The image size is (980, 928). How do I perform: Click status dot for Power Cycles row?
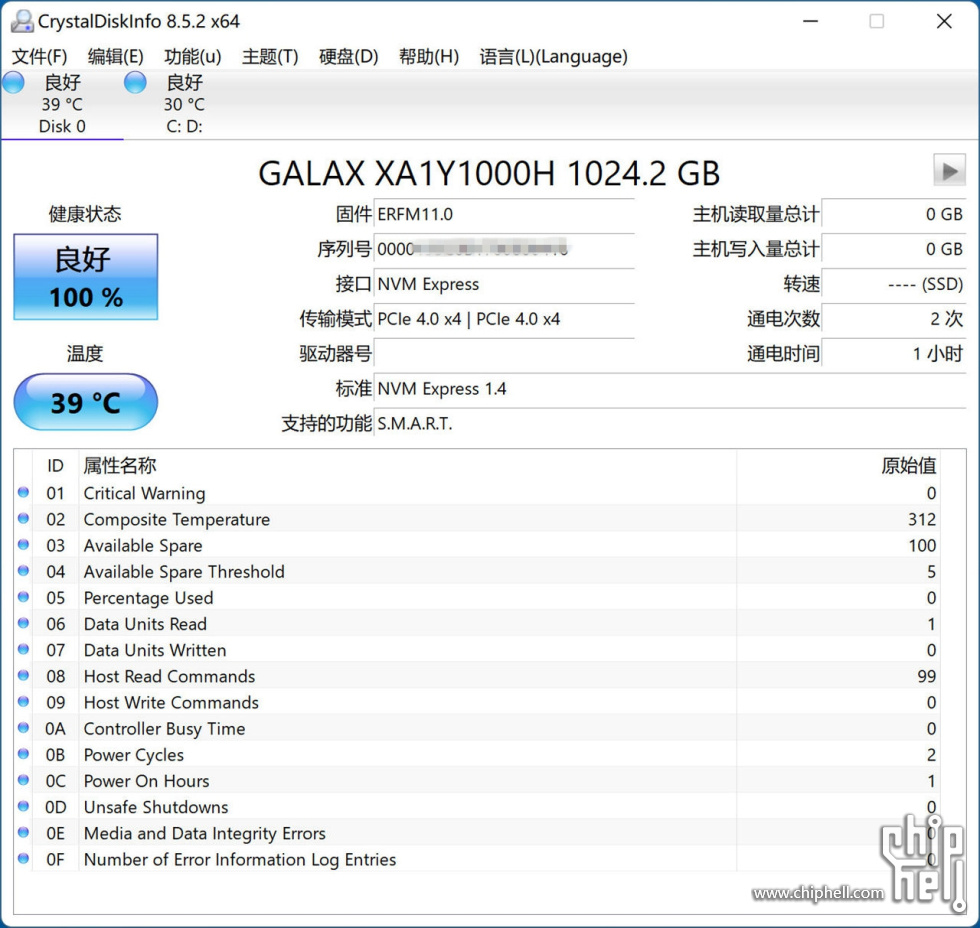[x=24, y=754]
